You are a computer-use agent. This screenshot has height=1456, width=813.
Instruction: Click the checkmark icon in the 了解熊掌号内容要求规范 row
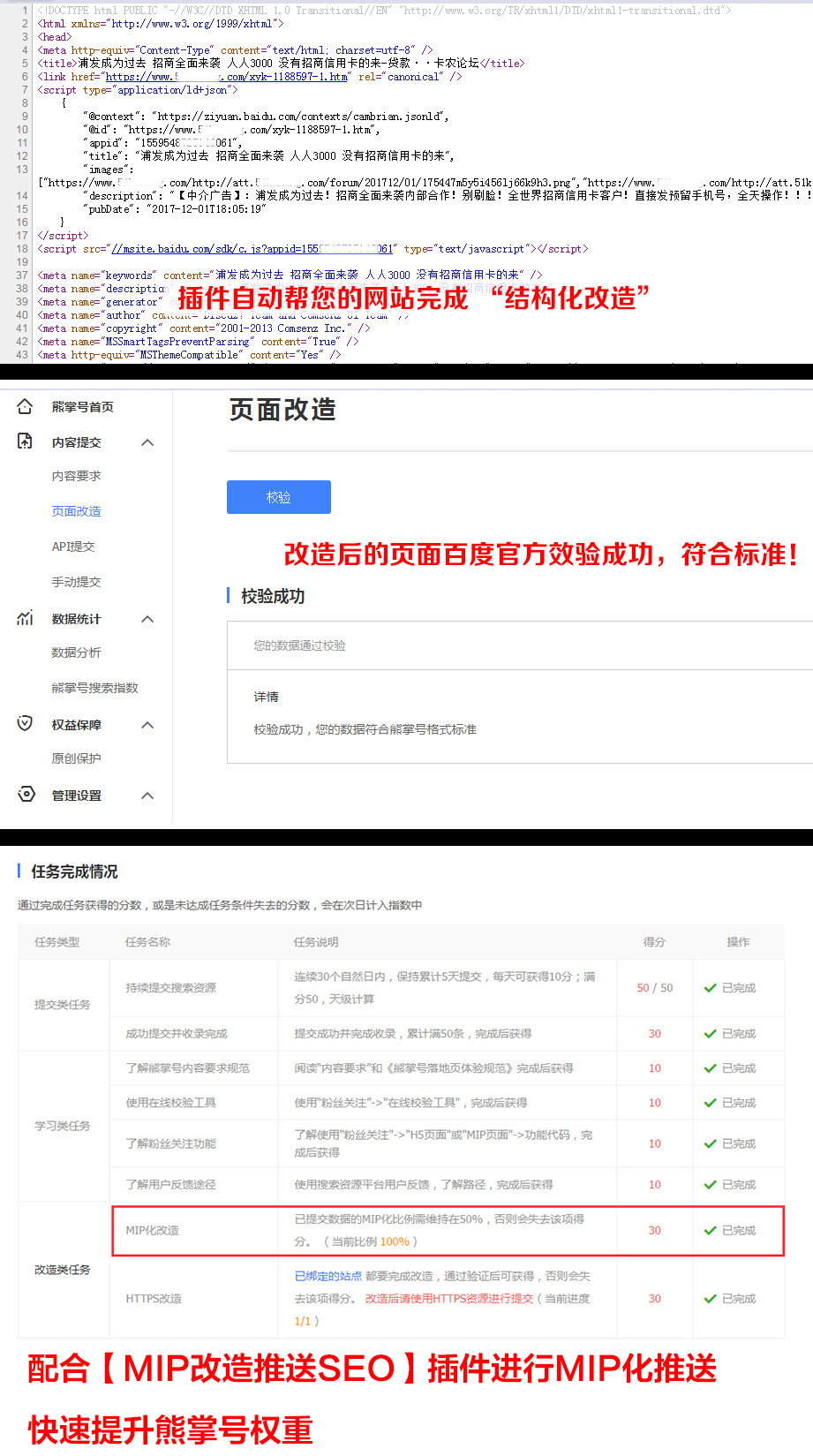[x=710, y=1068]
